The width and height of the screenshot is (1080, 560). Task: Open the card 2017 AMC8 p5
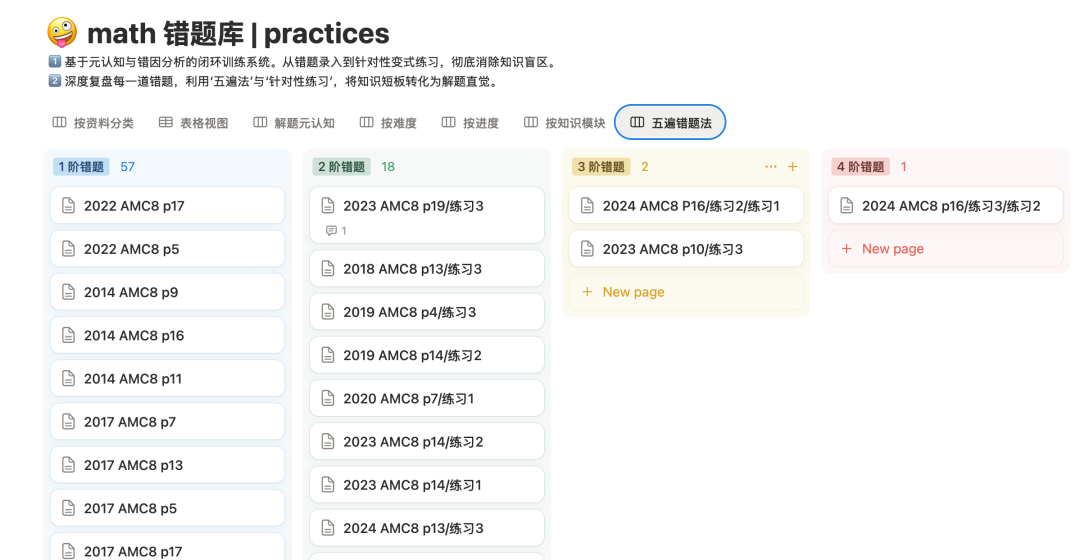pos(167,508)
